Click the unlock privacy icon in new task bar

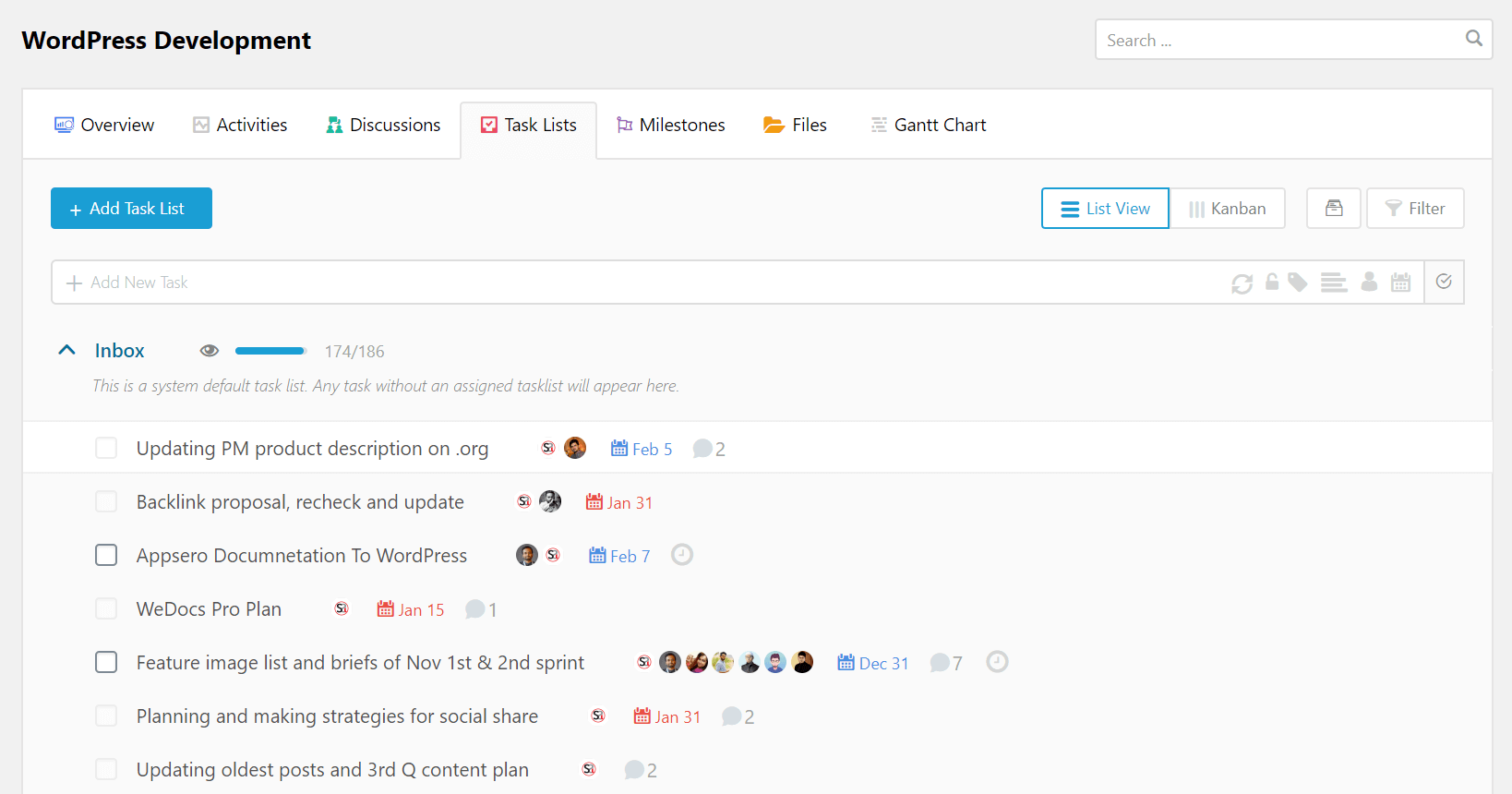pyautogui.click(x=1272, y=282)
